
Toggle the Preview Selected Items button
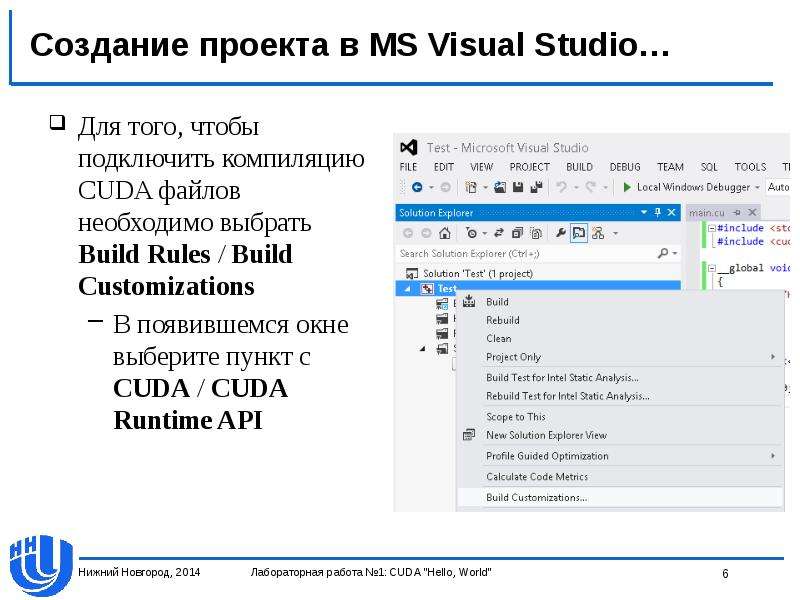[x=579, y=233]
